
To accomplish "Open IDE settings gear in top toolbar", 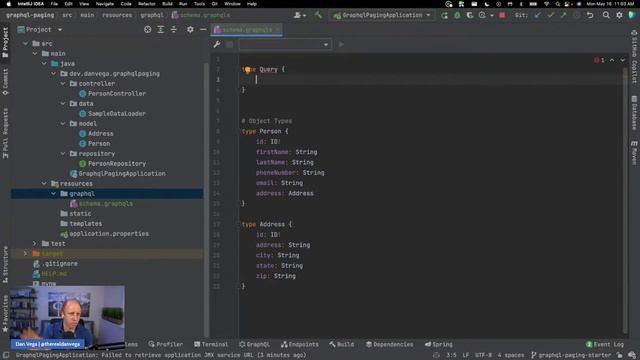I will 619,15.
